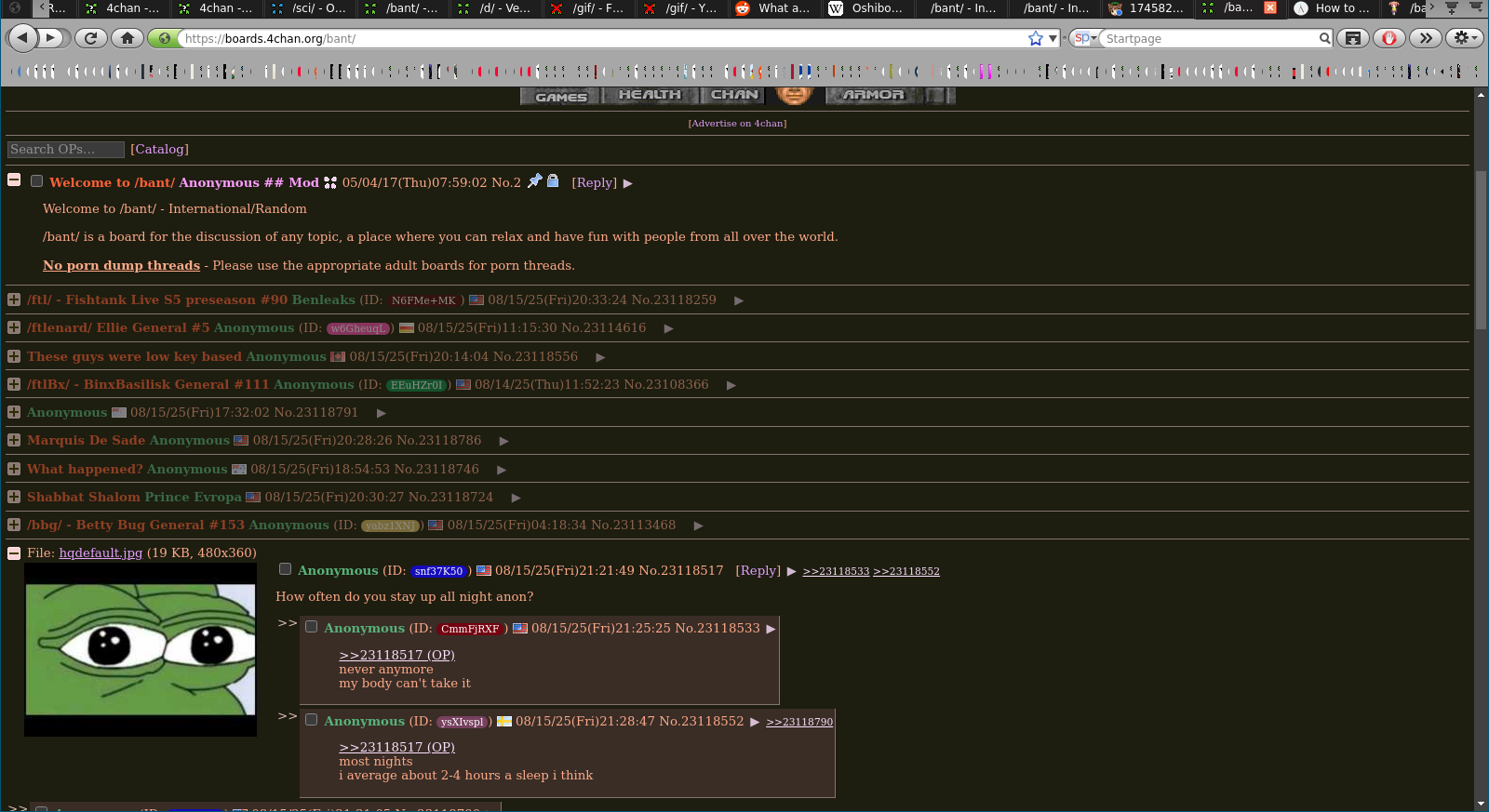Click the closed lock icon on Welcome thread
Image resolution: width=1489 pixels, height=812 pixels.
pos(553,181)
